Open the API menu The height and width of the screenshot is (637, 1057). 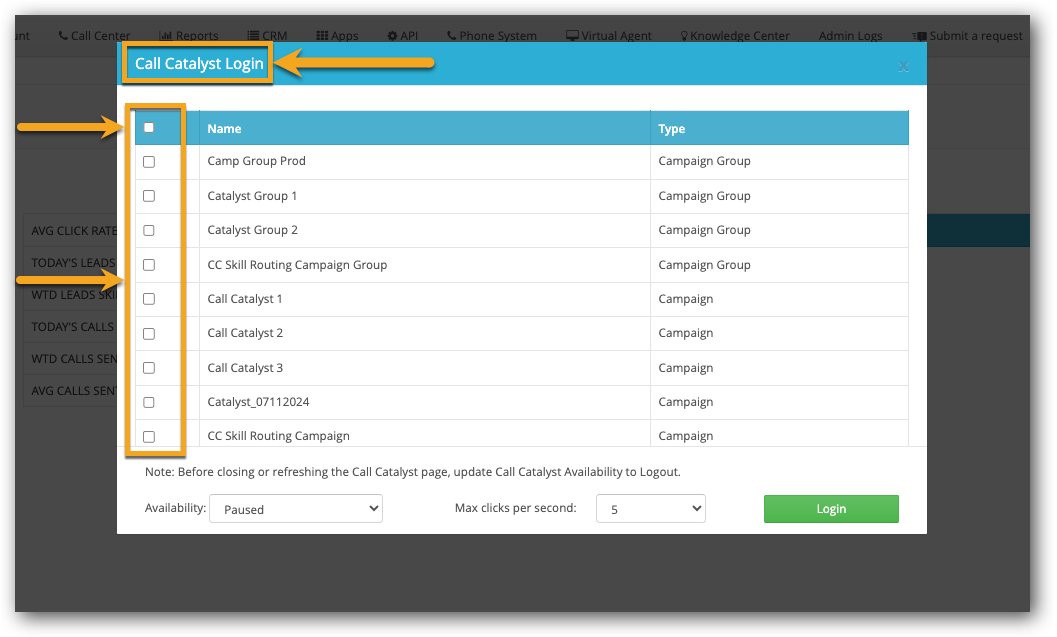coord(402,36)
